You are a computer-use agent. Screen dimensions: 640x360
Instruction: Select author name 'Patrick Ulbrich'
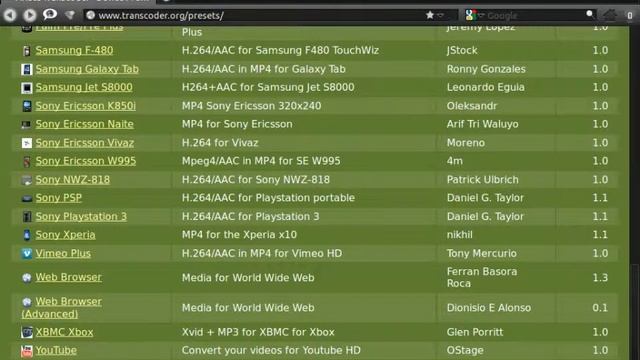[482, 180]
